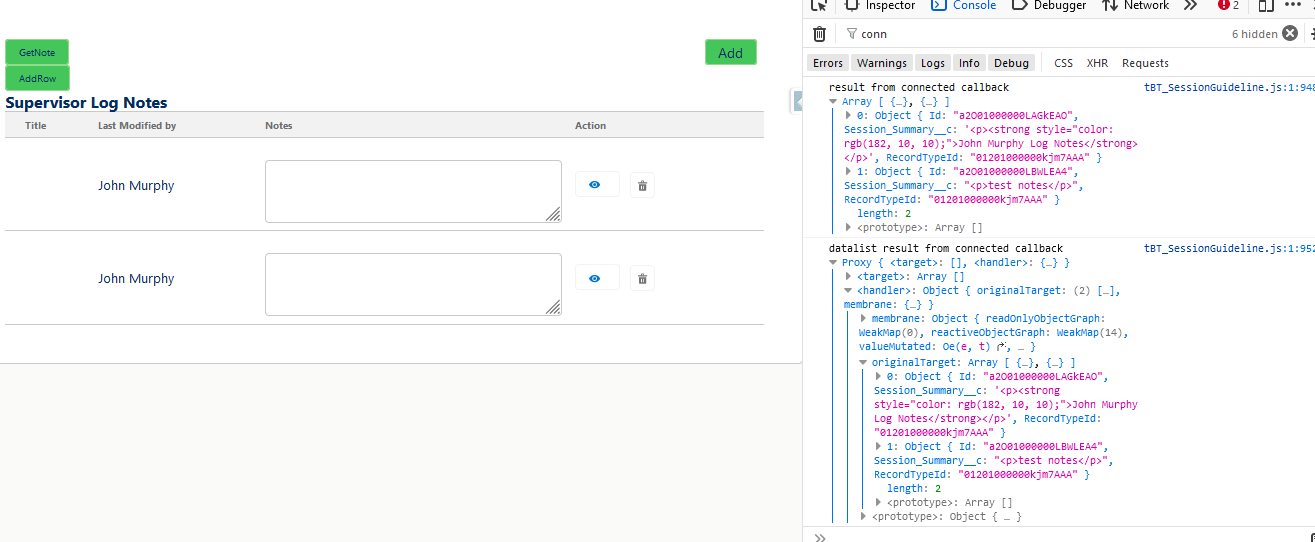Collapse the Proxy object in console
This screenshot has width=1315, height=542.
click(834, 263)
